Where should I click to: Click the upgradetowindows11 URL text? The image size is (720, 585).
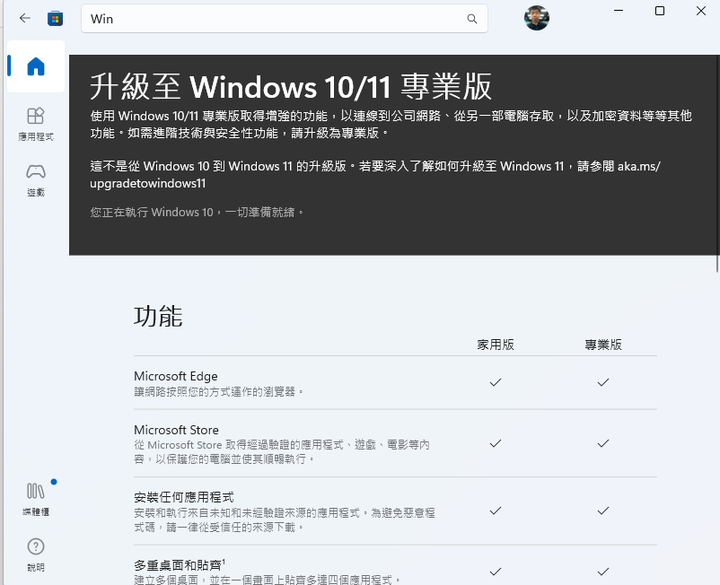[x=148, y=183]
